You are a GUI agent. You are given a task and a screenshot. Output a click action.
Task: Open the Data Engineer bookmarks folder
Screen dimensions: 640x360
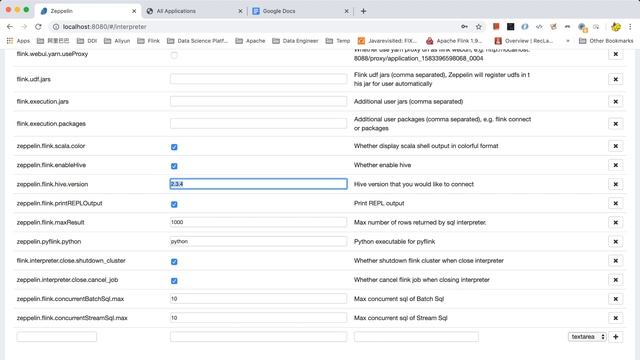click(295, 41)
